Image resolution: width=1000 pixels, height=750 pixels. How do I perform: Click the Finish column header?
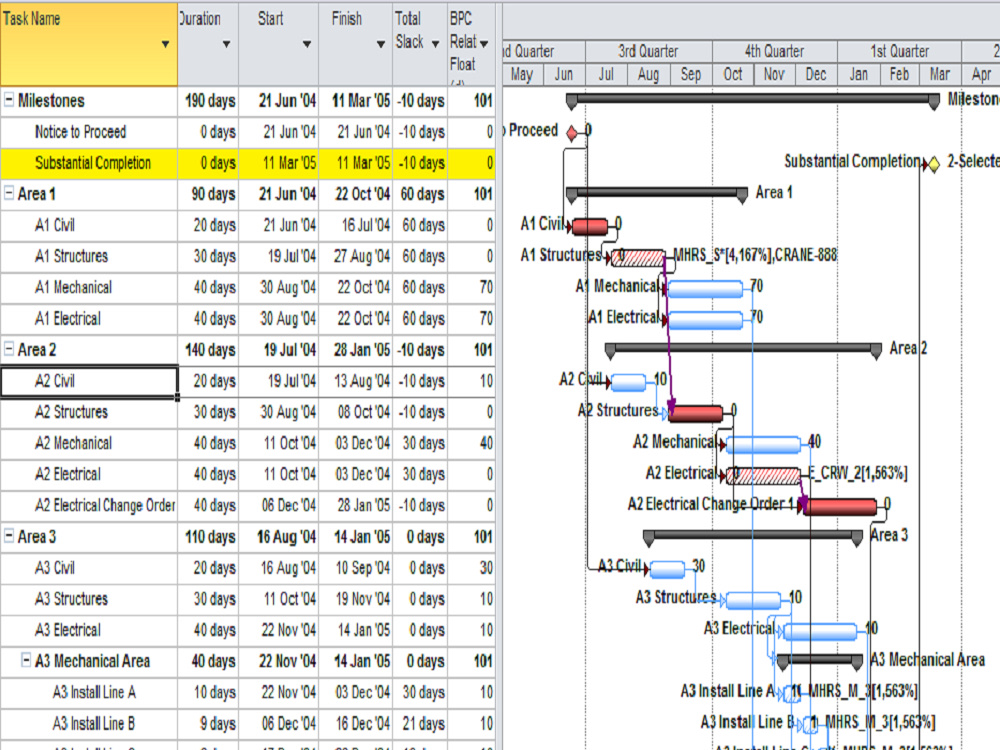coord(356,44)
